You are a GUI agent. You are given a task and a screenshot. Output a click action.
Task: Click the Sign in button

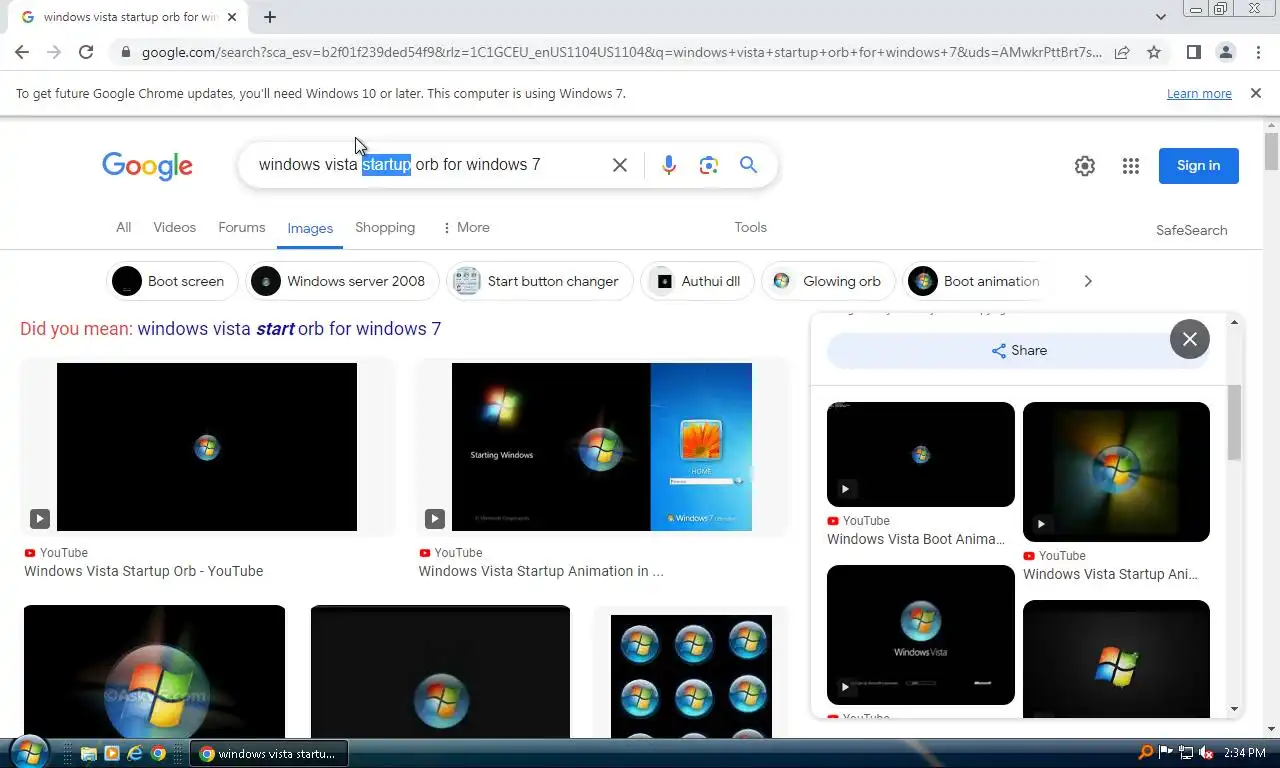[x=1198, y=166]
